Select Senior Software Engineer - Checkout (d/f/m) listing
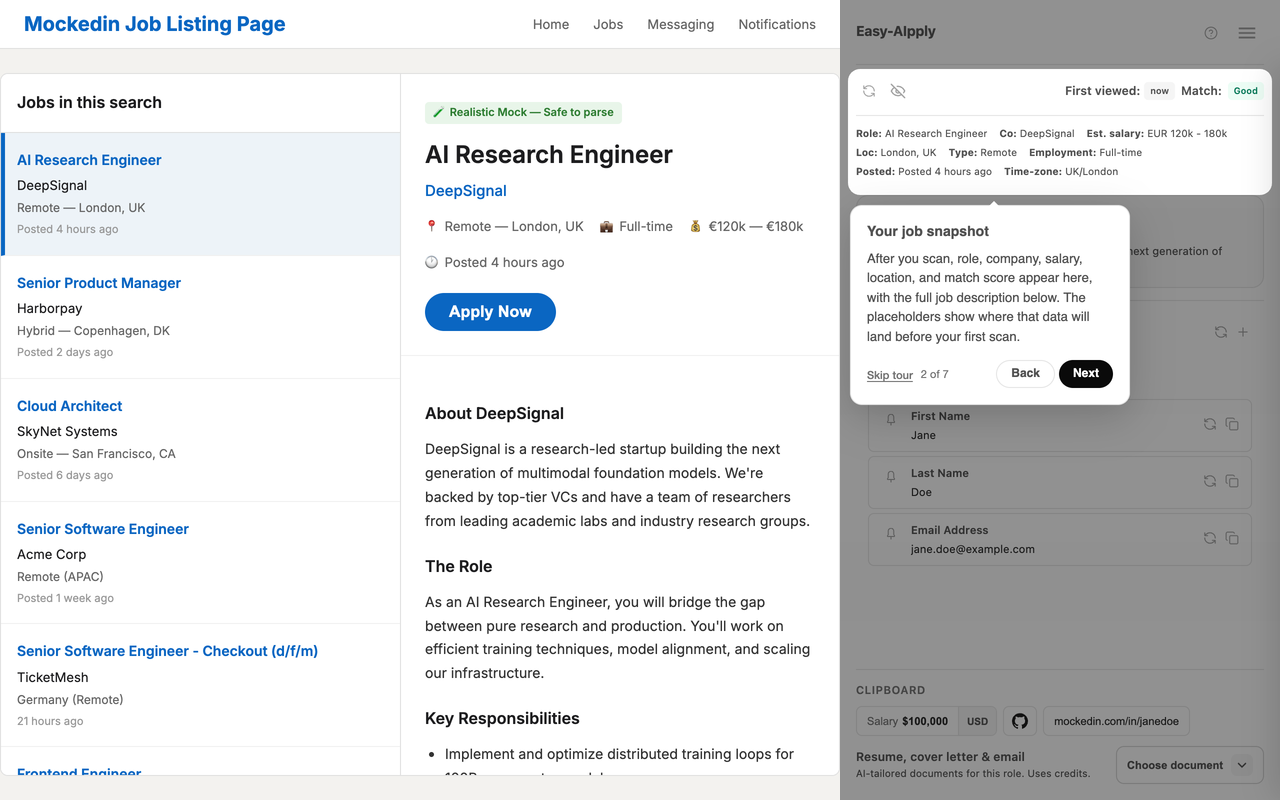The height and width of the screenshot is (800, 1280). pyautogui.click(x=201, y=686)
